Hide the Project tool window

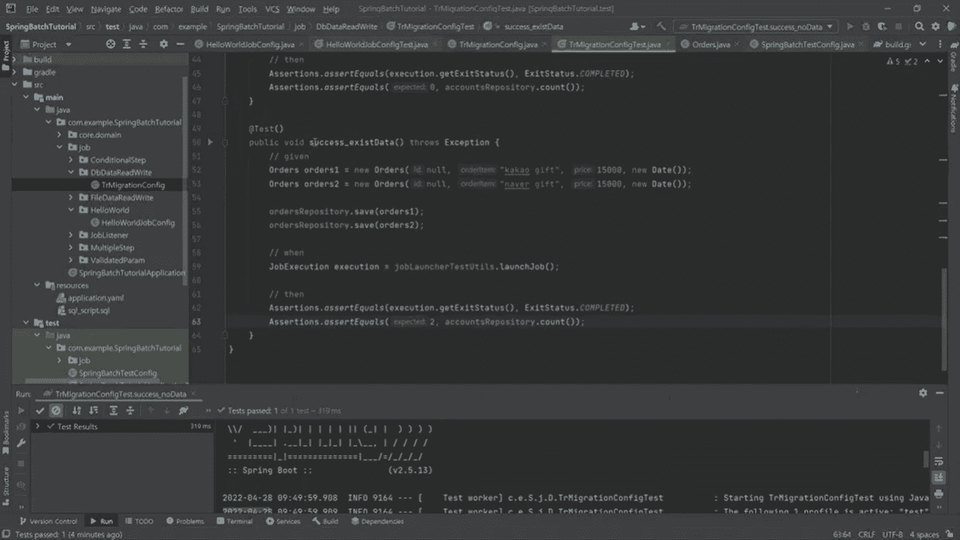[180, 44]
